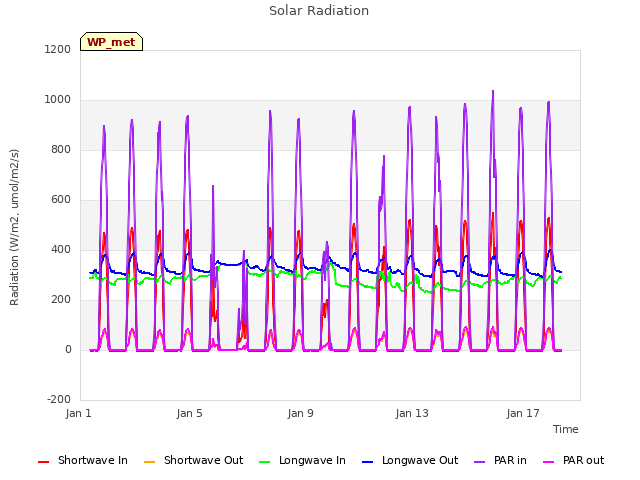This screenshot has height=480, width=640.
Task: Toggle the PAR in legend entry
Action: pos(500,460)
